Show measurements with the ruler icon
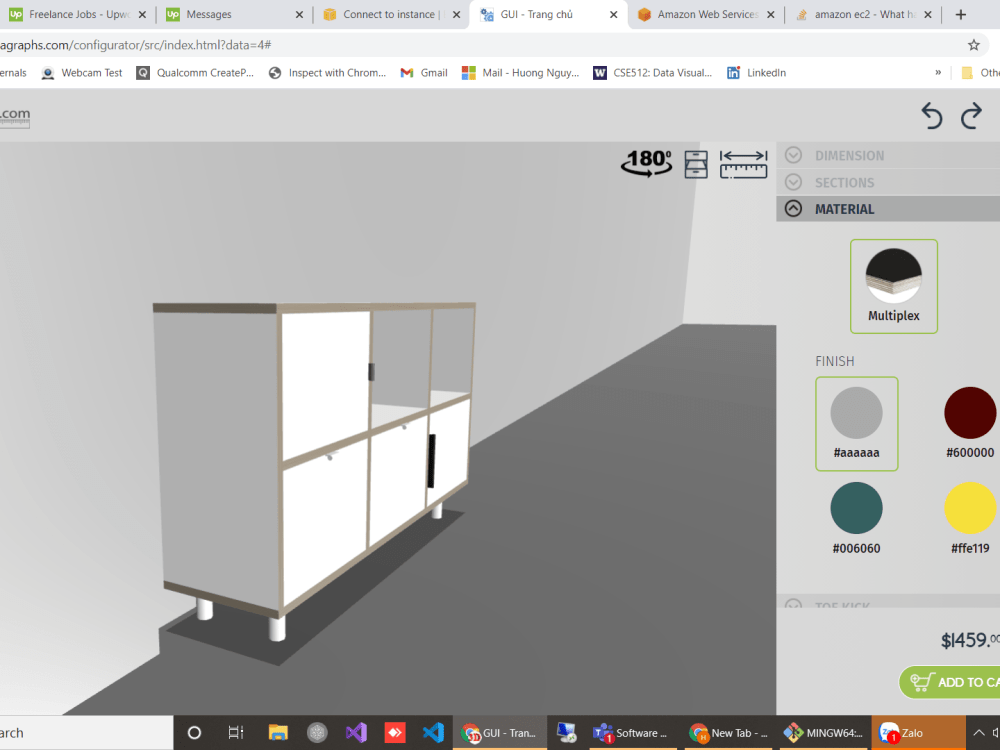 [743, 164]
